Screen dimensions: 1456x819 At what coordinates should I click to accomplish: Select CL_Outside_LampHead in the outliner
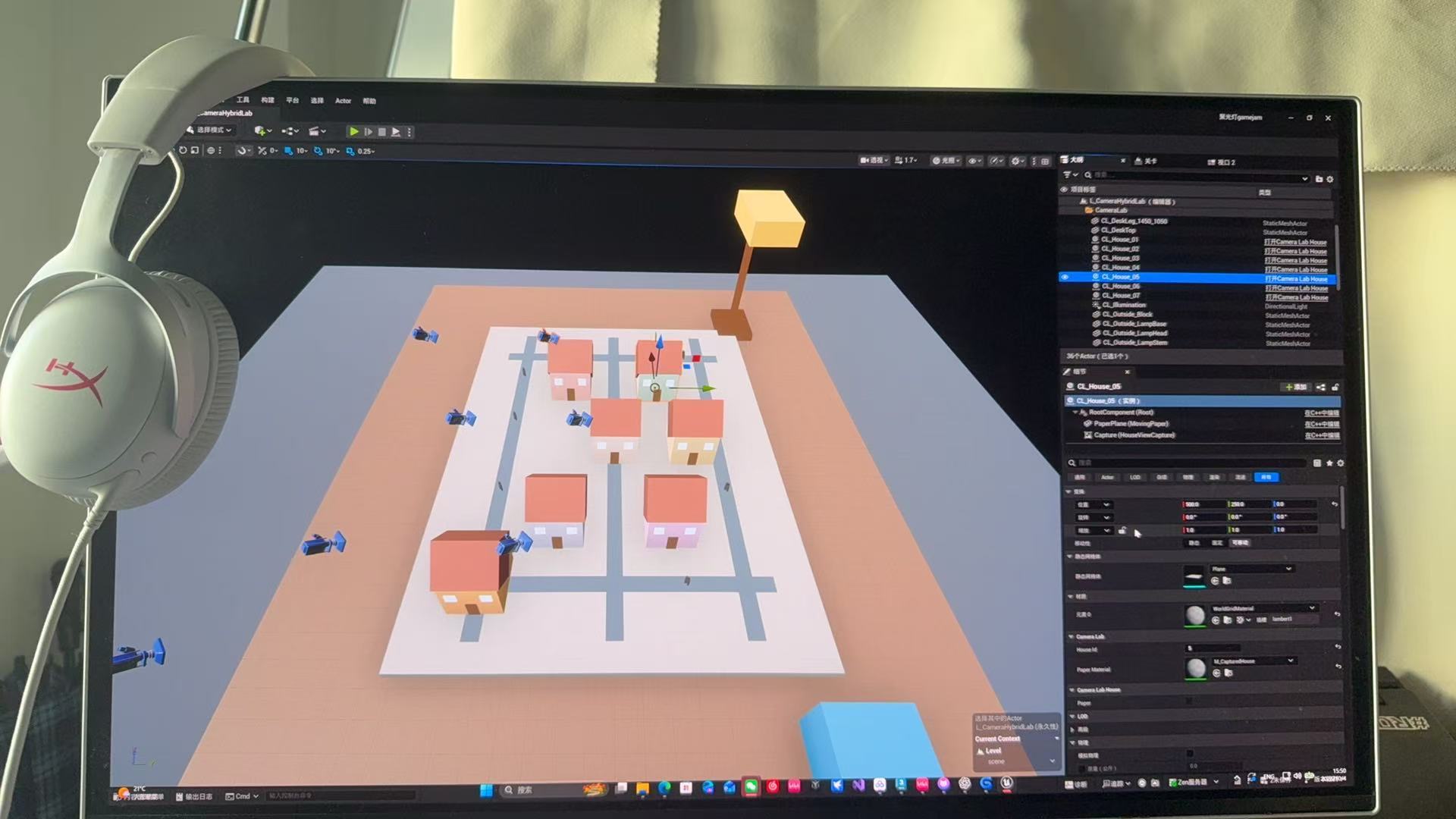point(1134,333)
